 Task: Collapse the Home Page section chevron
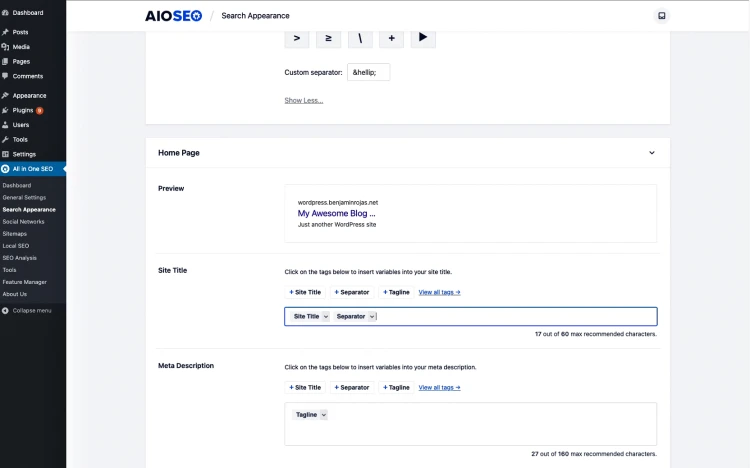pos(651,153)
